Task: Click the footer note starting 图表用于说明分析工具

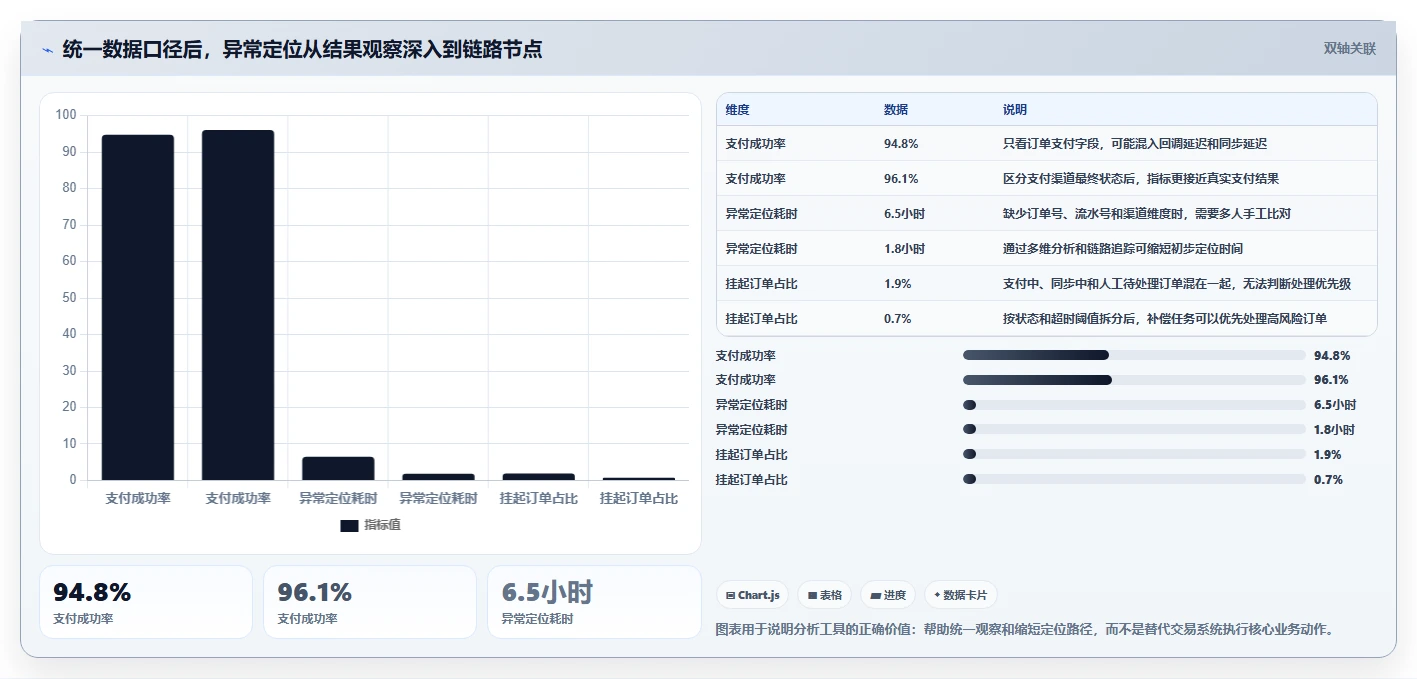Action: 1026,630
